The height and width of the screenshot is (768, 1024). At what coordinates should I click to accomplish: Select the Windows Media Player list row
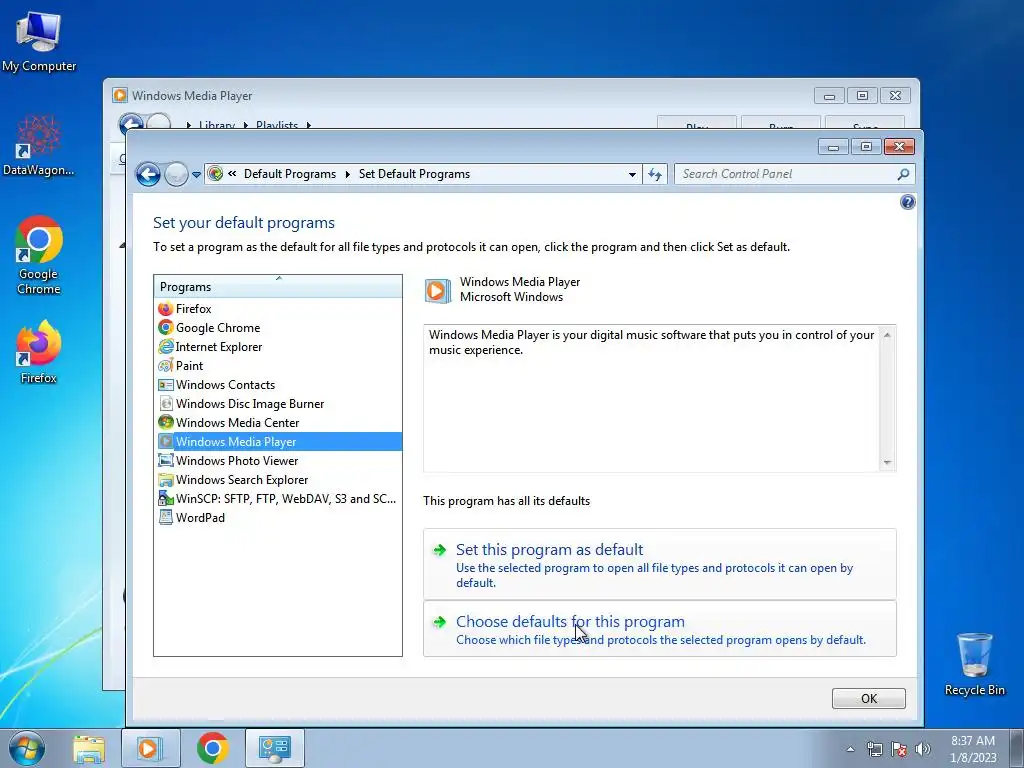[279, 441]
